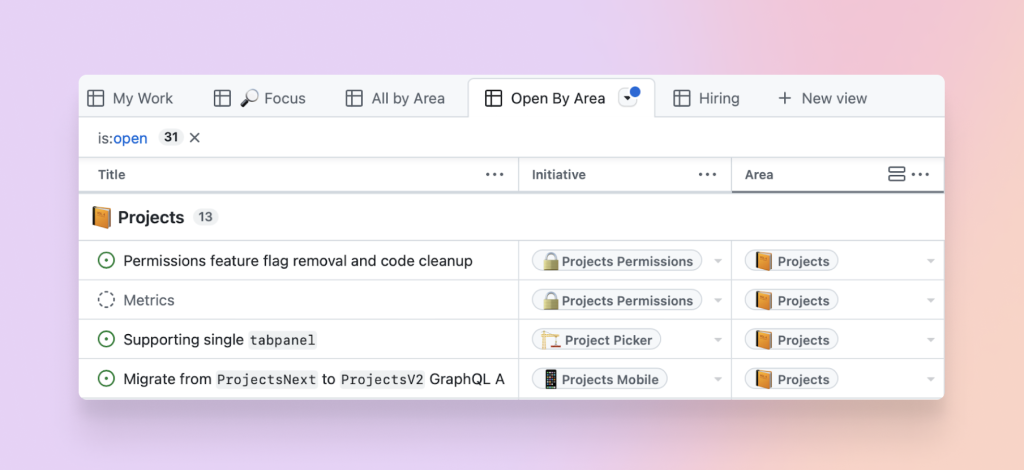The image size is (1024, 470).
Task: Click the Projects Mobile initiative label
Action: 599,379
